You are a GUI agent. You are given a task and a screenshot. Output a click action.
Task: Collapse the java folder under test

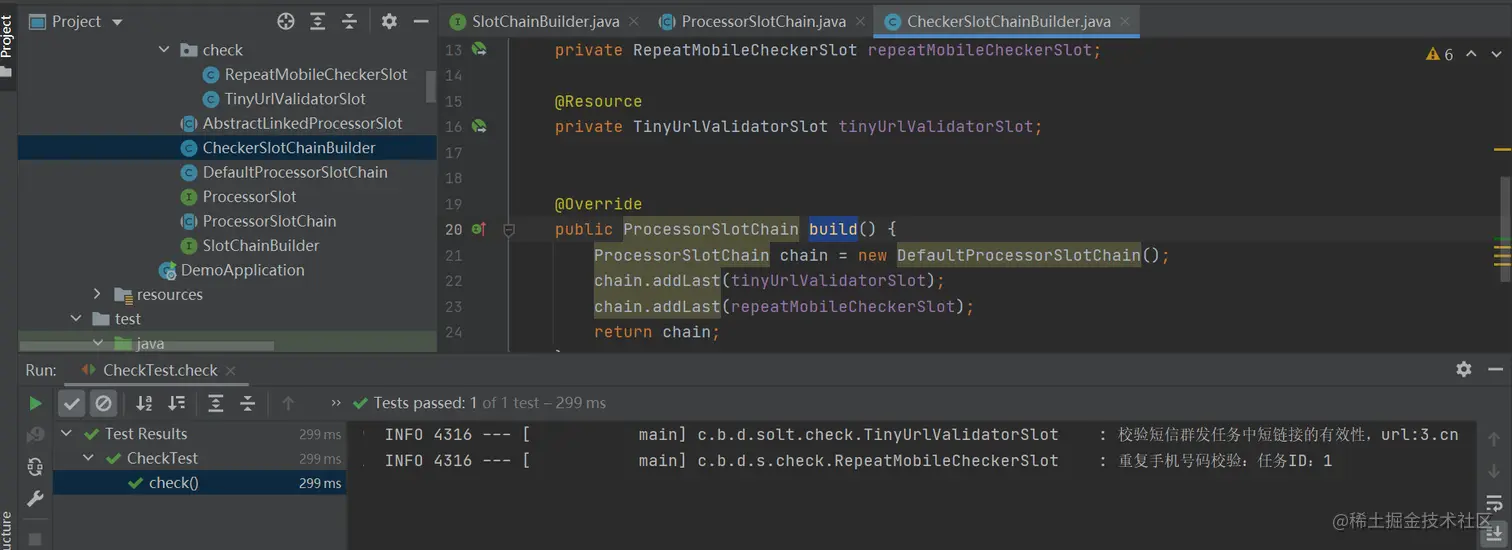98,343
